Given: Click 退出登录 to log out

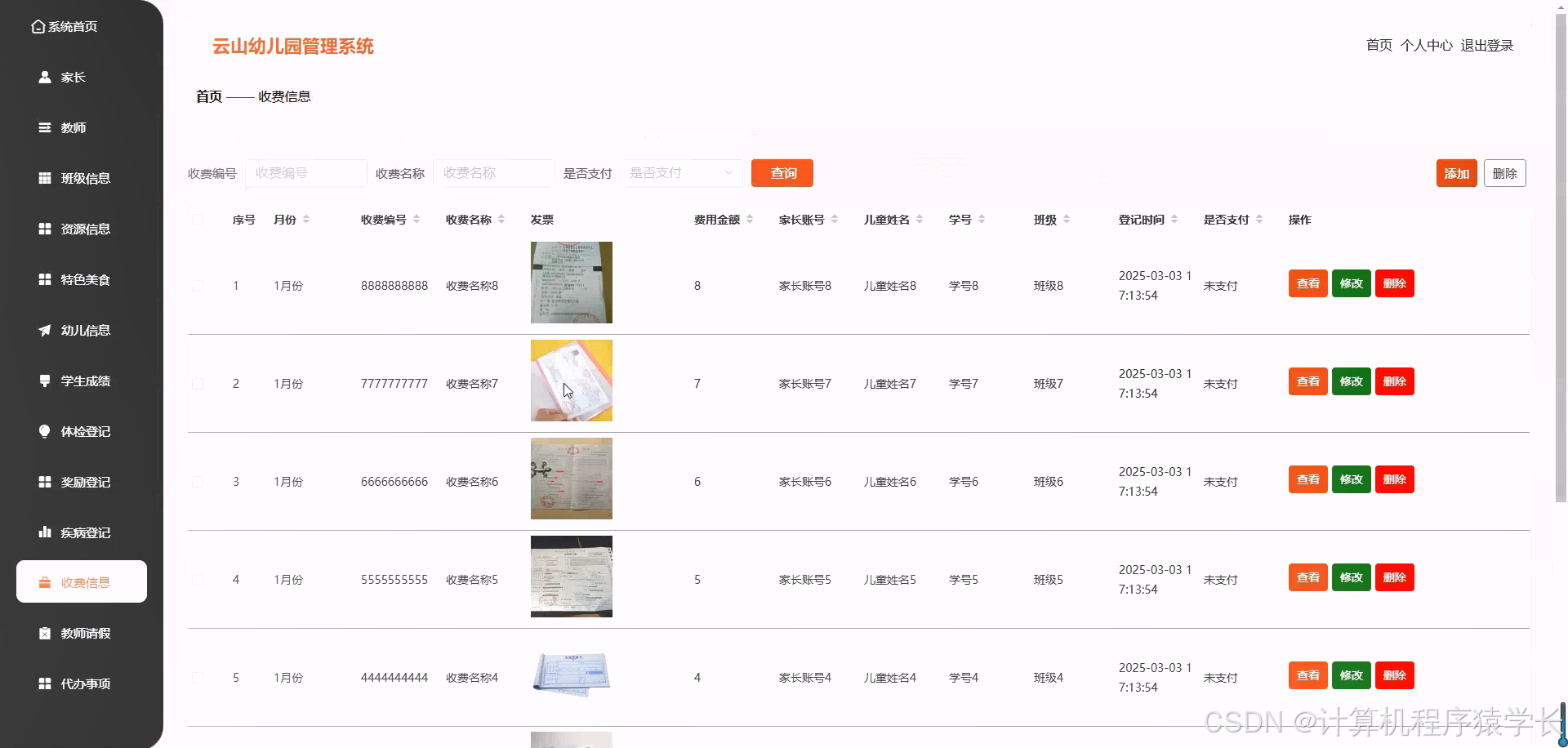Looking at the screenshot, I should point(1487,46).
